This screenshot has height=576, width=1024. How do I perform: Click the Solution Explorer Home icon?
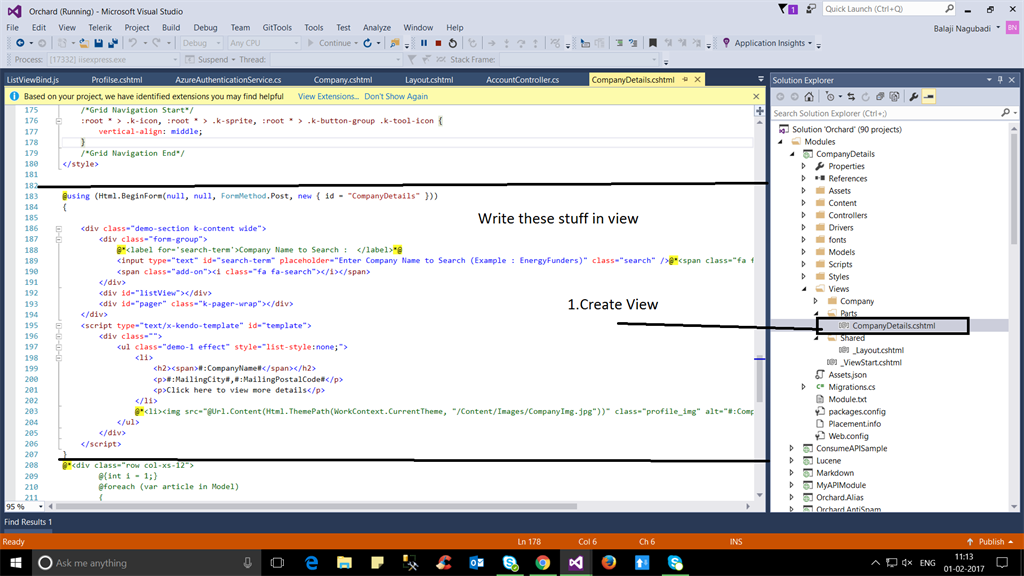click(x=809, y=97)
